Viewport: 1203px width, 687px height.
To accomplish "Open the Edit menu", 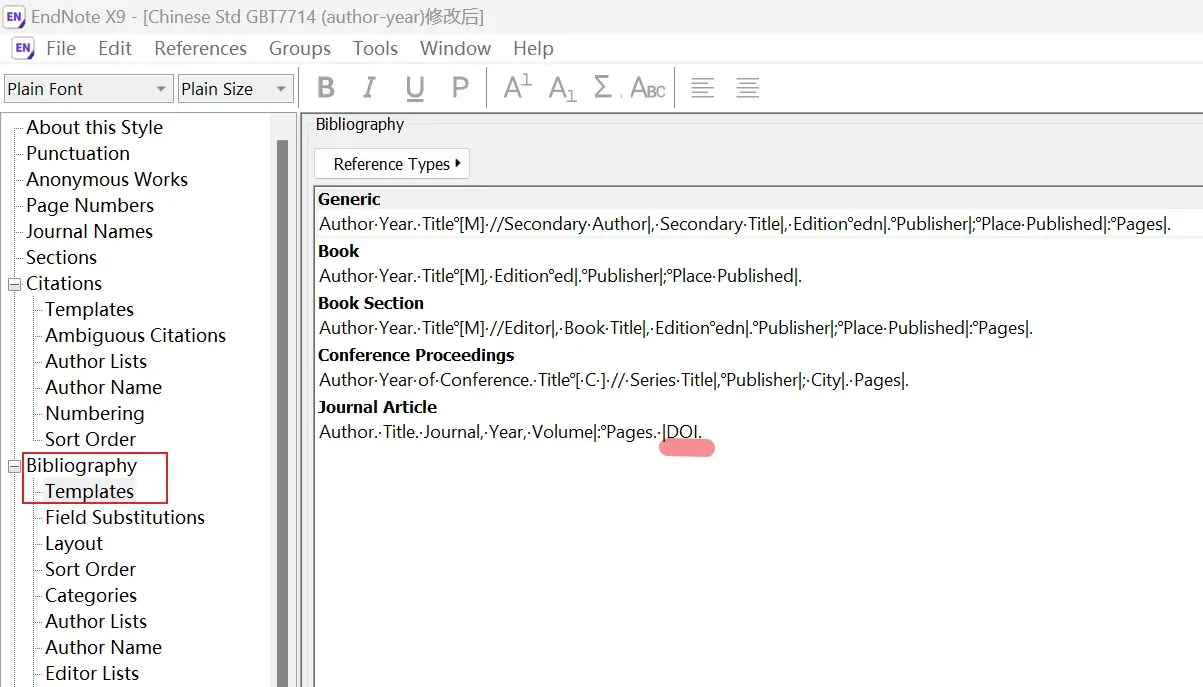I will pyautogui.click(x=115, y=48).
